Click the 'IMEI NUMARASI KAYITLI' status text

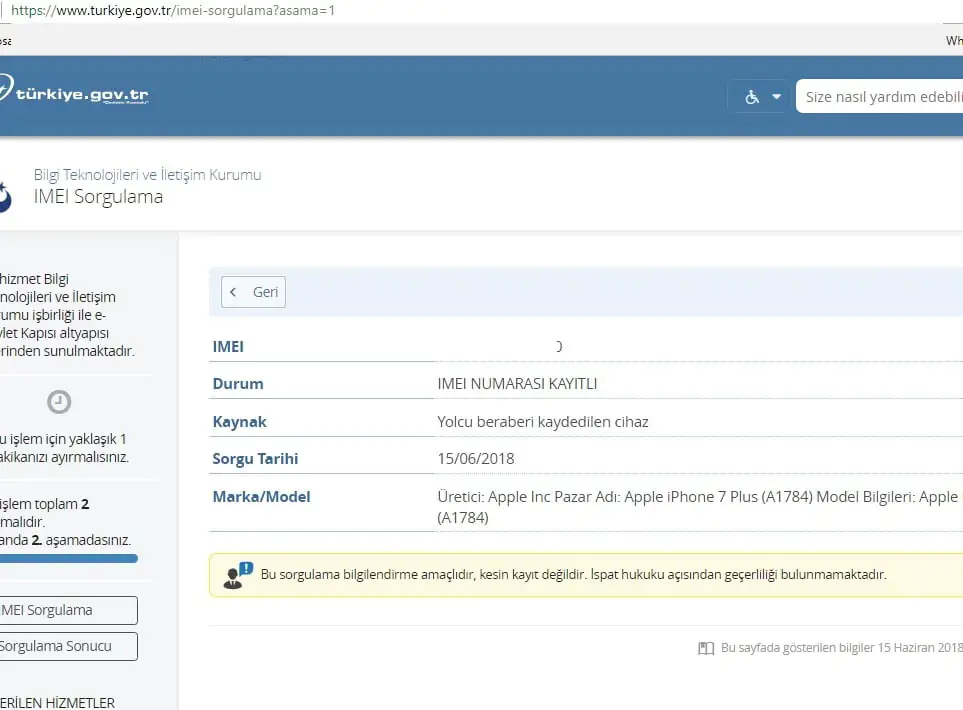517,384
